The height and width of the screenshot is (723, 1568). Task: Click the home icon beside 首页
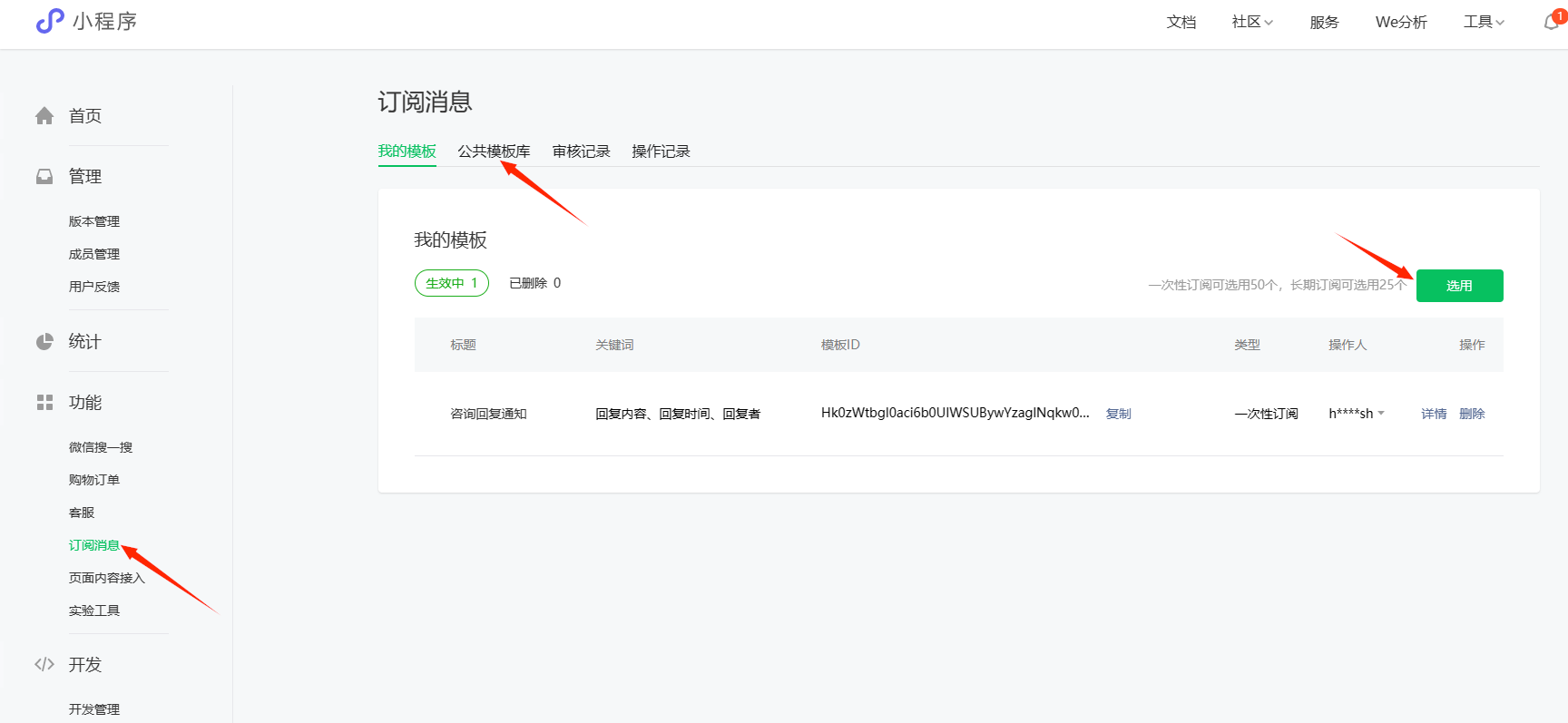(x=44, y=116)
